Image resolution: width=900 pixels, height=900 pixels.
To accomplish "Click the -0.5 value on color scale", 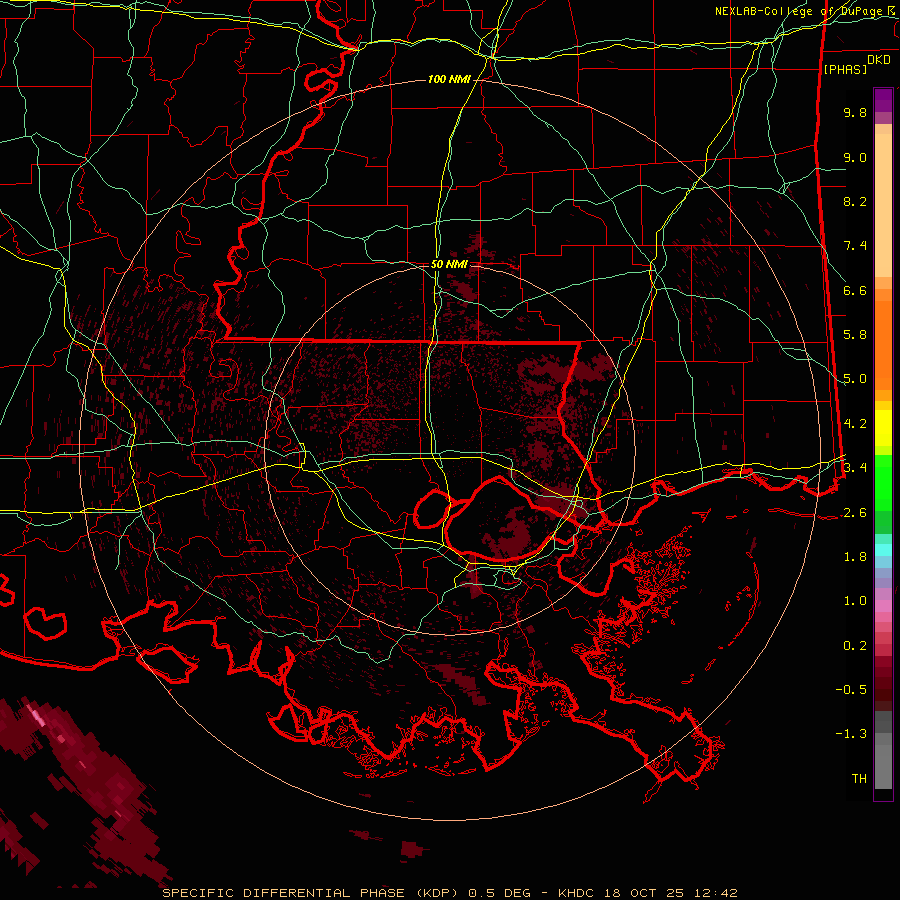I will [851, 690].
